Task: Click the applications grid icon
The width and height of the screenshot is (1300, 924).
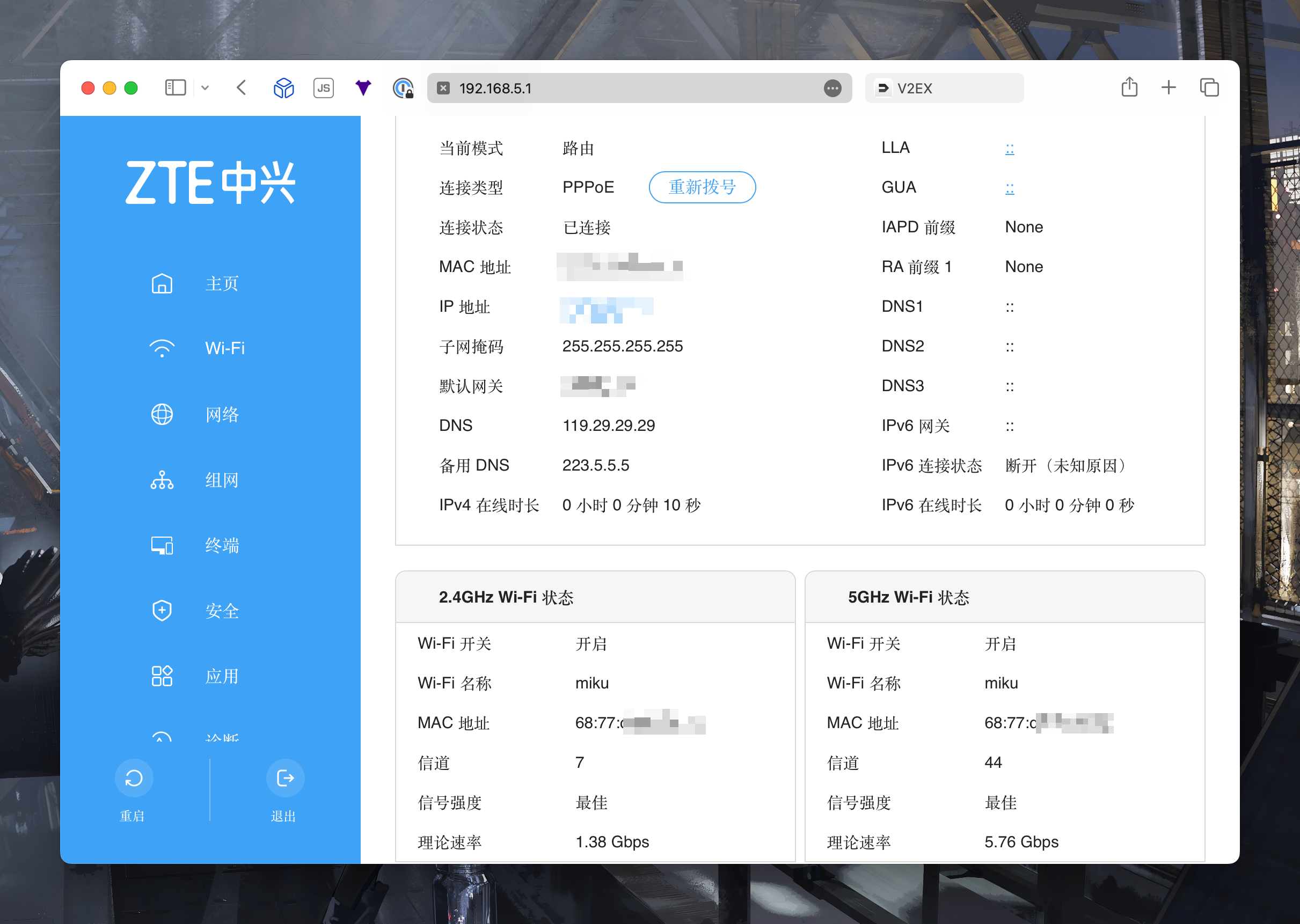Action: [162, 676]
